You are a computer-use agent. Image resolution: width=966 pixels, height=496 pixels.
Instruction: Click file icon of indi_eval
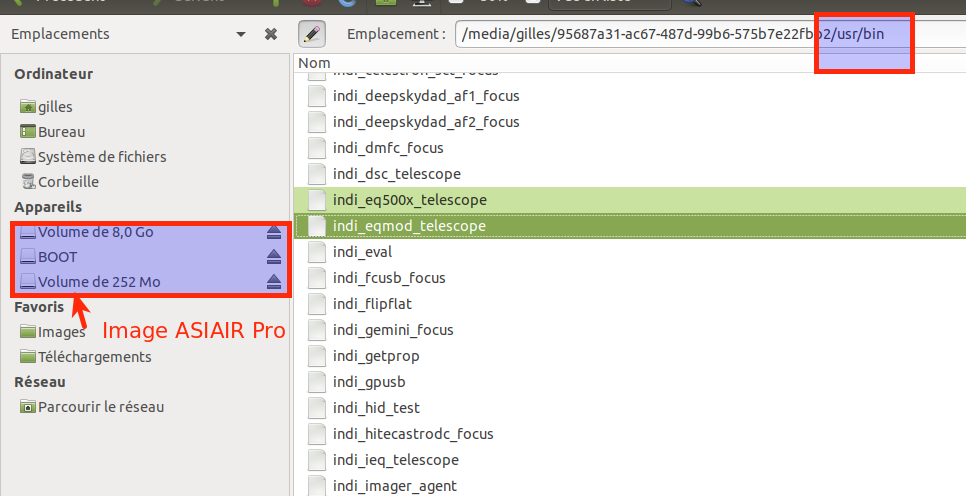[317, 252]
